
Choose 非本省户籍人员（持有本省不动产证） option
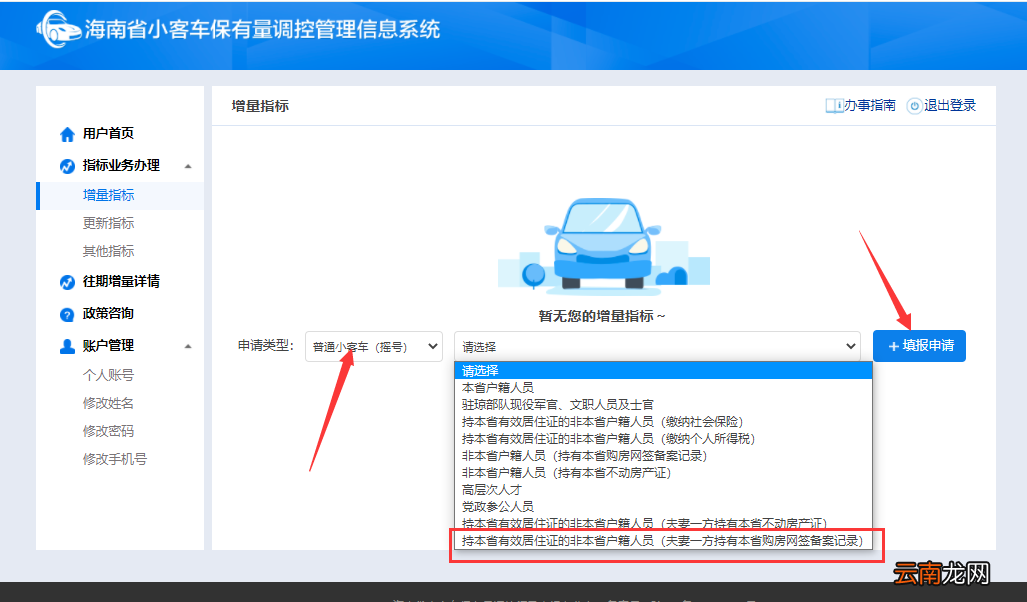[x=663, y=473]
